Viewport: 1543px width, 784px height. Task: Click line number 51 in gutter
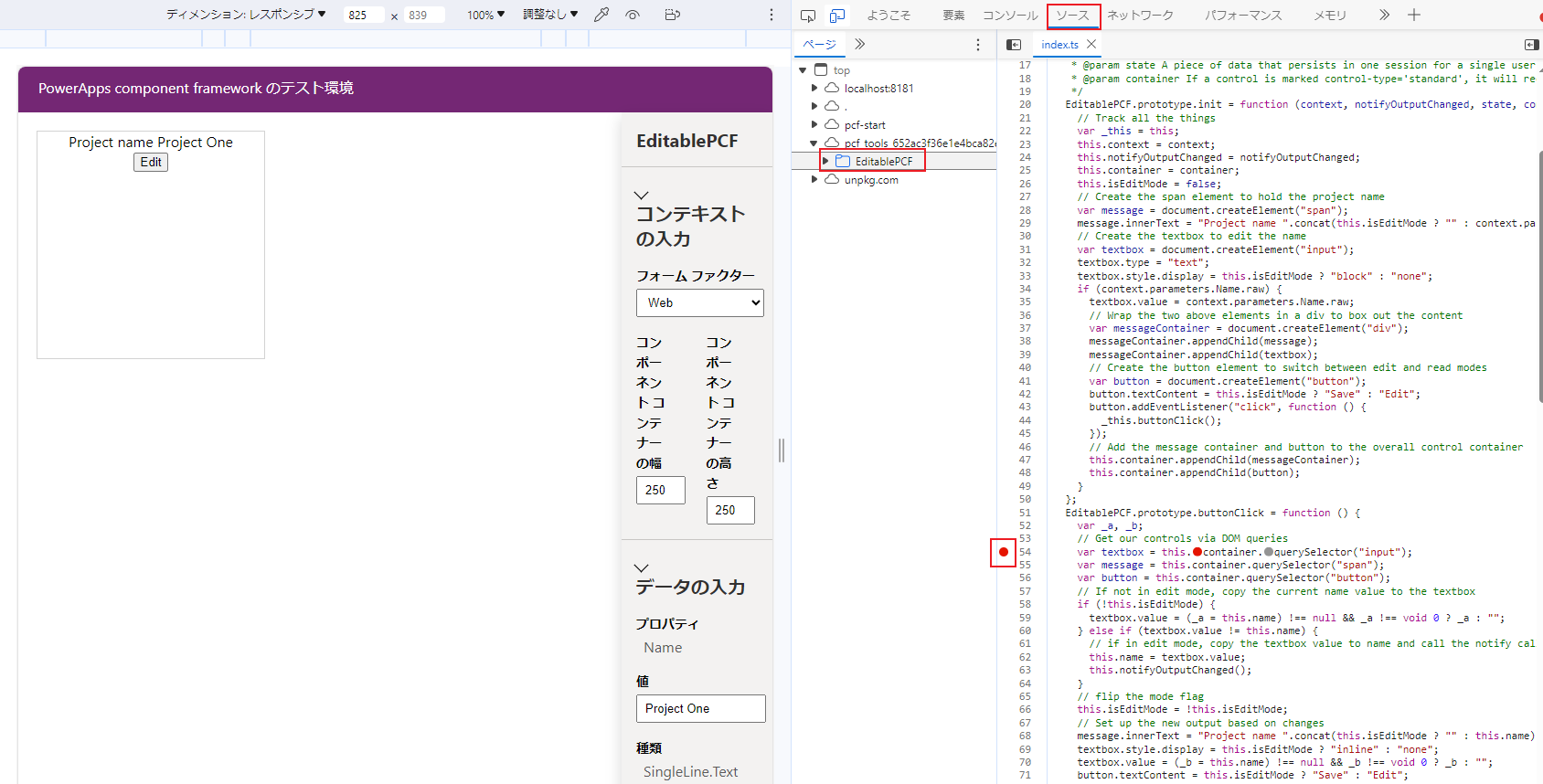pyautogui.click(x=1025, y=513)
